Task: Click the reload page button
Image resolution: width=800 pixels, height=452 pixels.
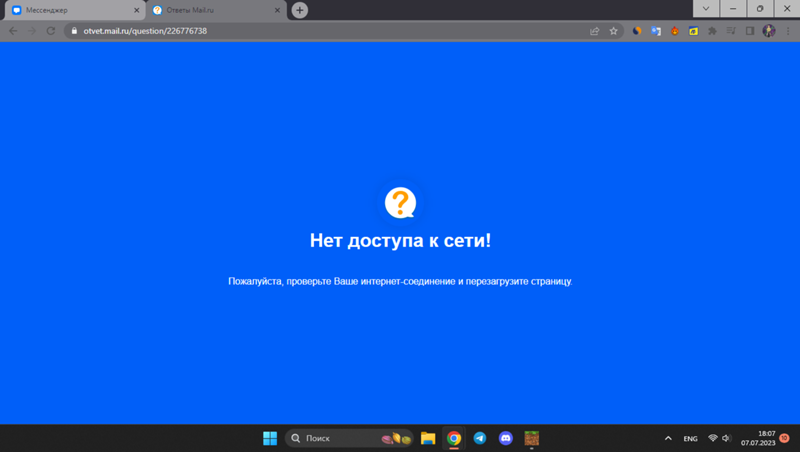Action: [x=50, y=31]
